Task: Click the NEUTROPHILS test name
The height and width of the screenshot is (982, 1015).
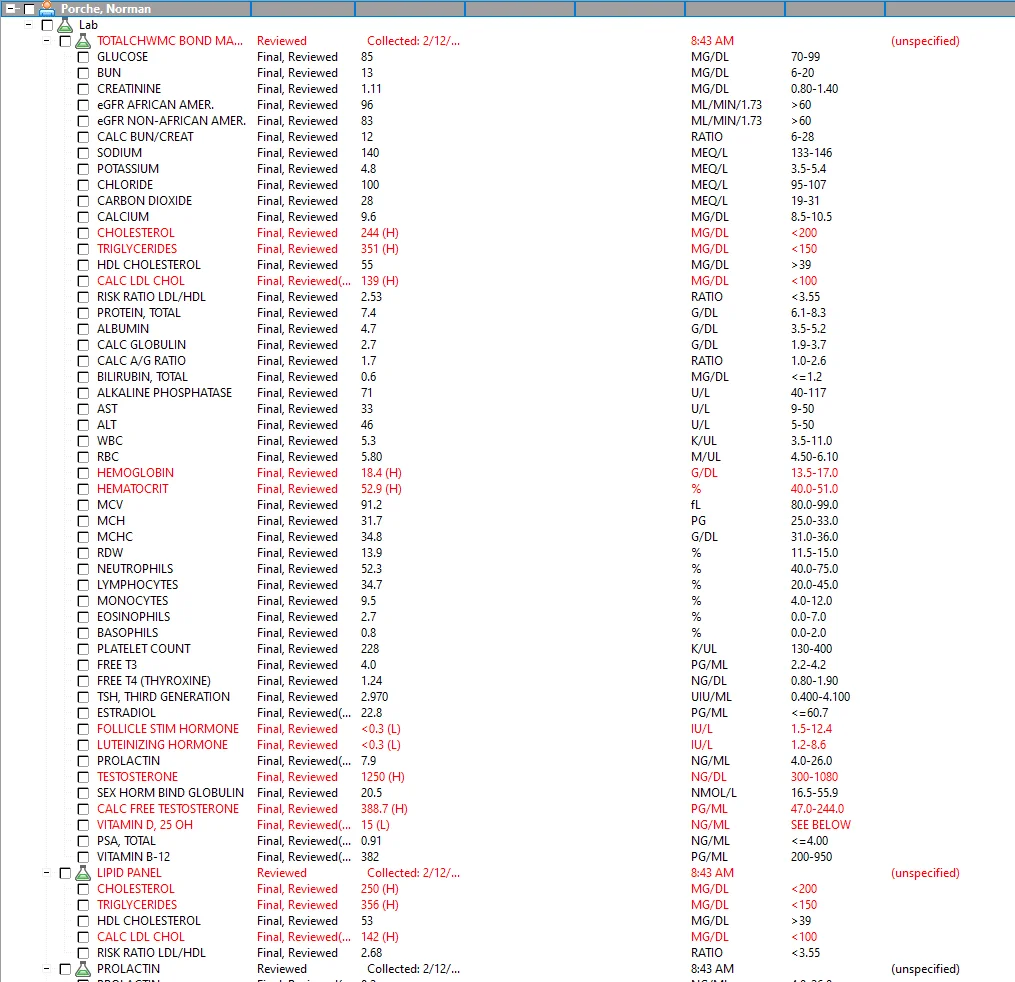Action: click(135, 569)
